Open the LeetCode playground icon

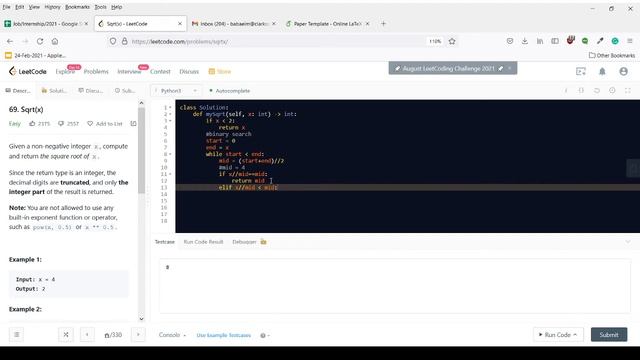(581, 71)
